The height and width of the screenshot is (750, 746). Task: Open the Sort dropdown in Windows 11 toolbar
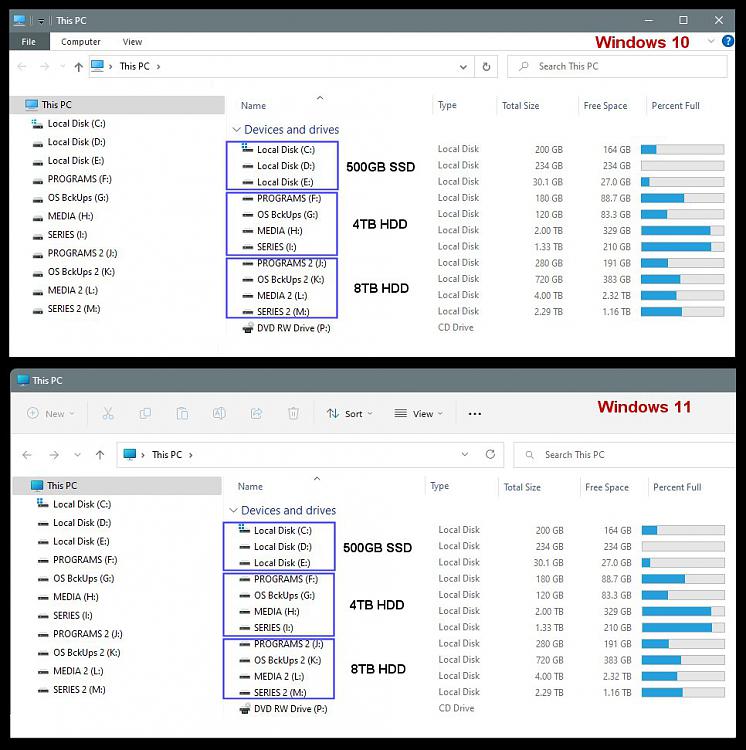pos(350,414)
